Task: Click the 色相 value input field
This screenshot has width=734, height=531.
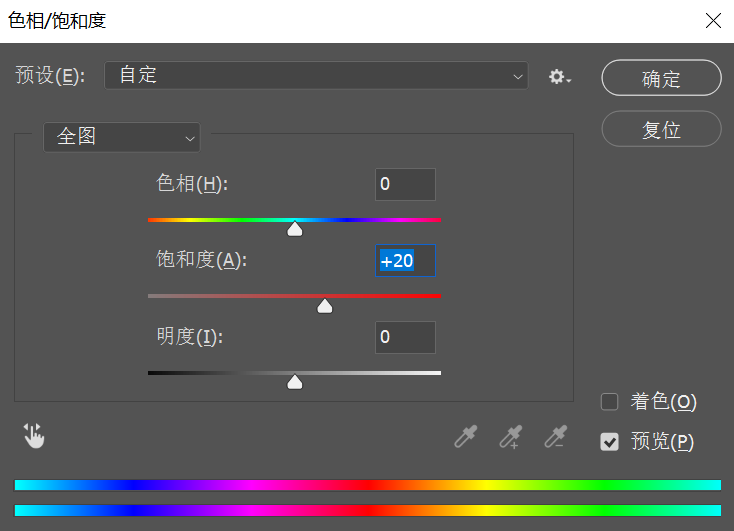Action: point(405,185)
